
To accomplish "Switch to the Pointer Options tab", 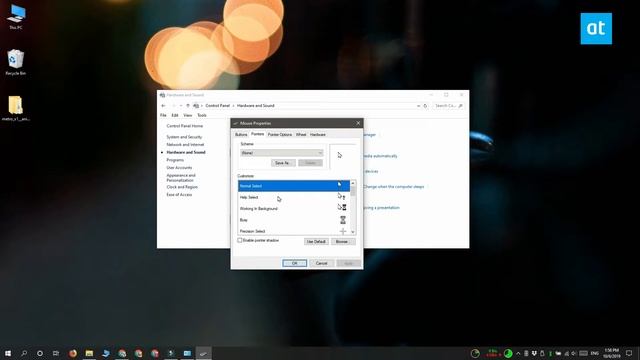I will (x=280, y=134).
